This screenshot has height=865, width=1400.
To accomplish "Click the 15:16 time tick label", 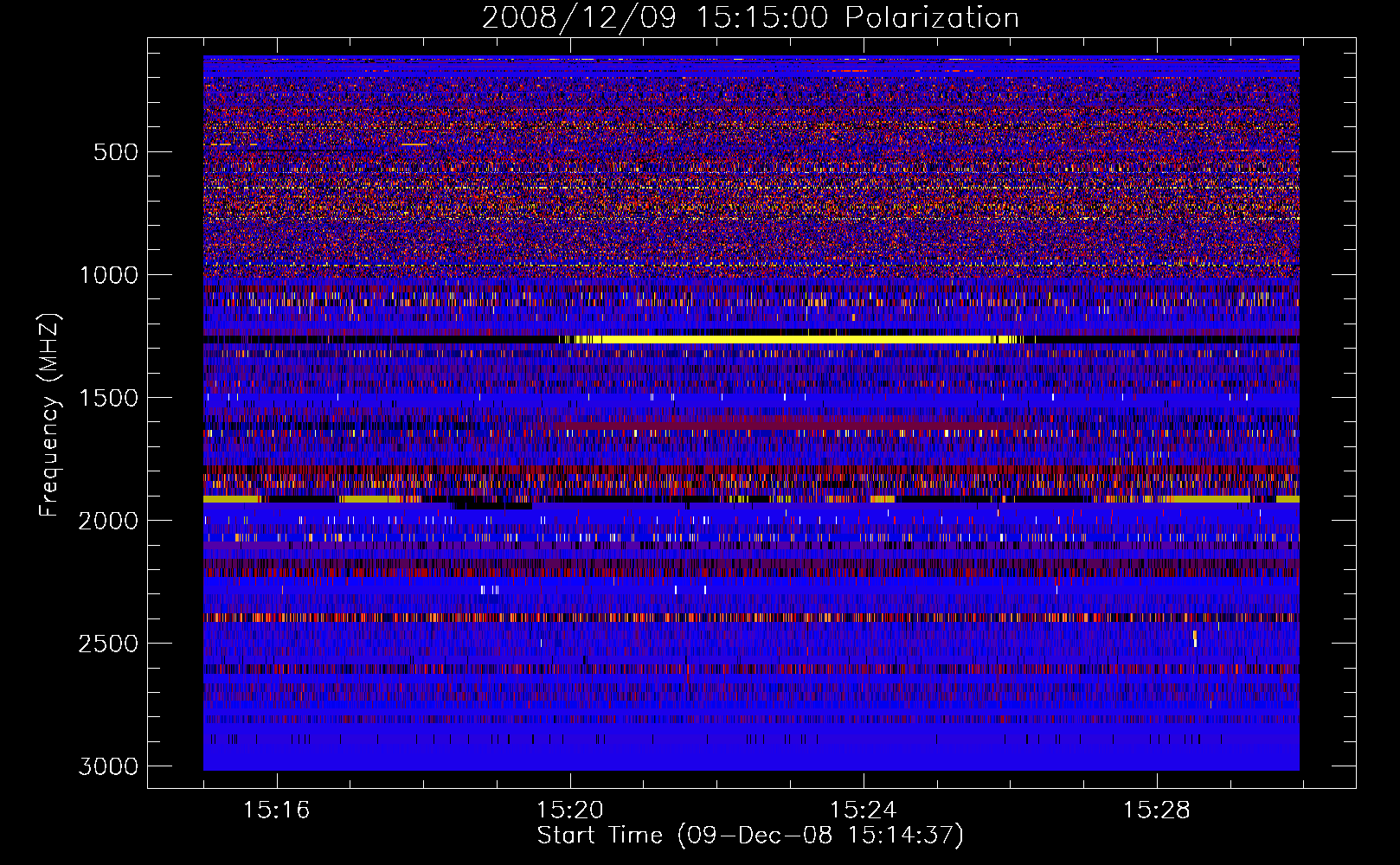I will click(276, 811).
